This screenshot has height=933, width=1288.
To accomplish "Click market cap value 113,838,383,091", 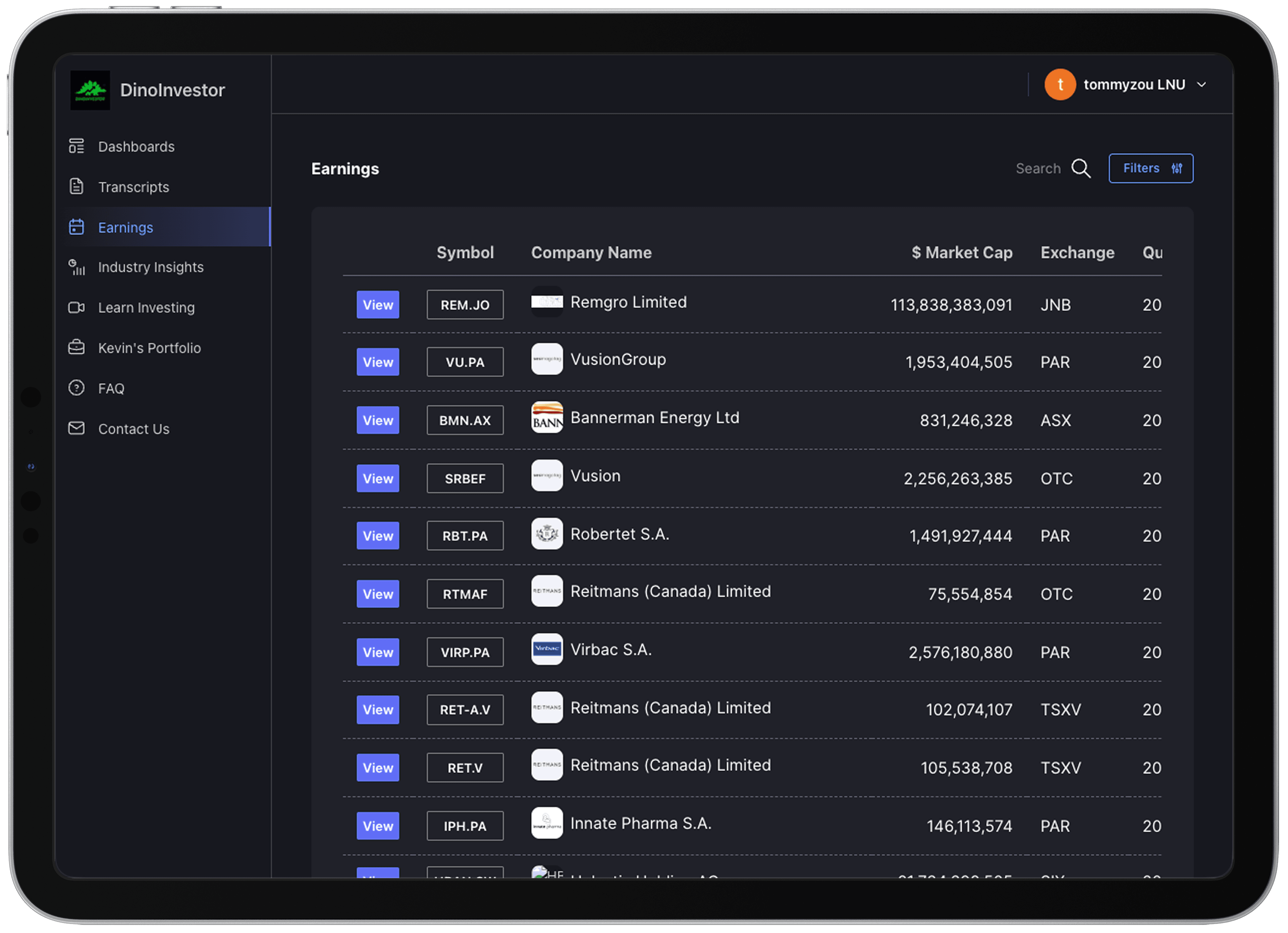I will [951, 305].
